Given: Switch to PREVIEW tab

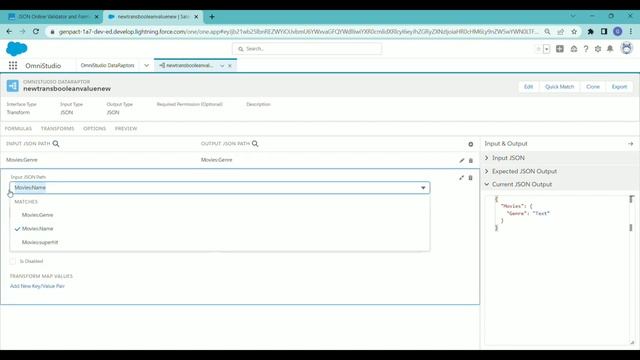Looking at the screenshot, I should 126,129.
